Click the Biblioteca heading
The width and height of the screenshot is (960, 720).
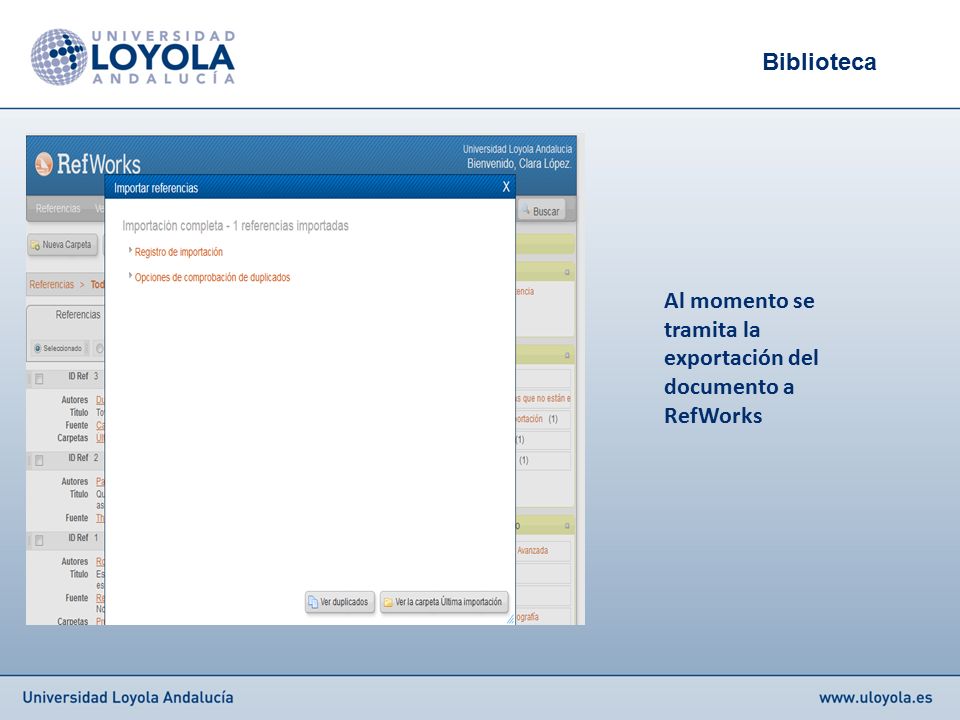coord(819,62)
